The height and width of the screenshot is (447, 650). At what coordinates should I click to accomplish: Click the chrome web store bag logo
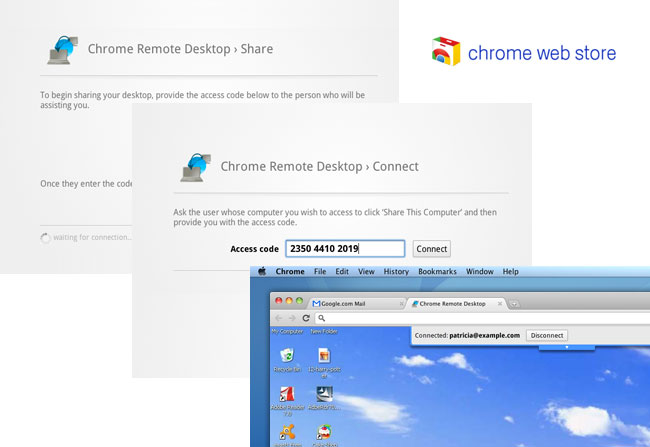(446, 51)
